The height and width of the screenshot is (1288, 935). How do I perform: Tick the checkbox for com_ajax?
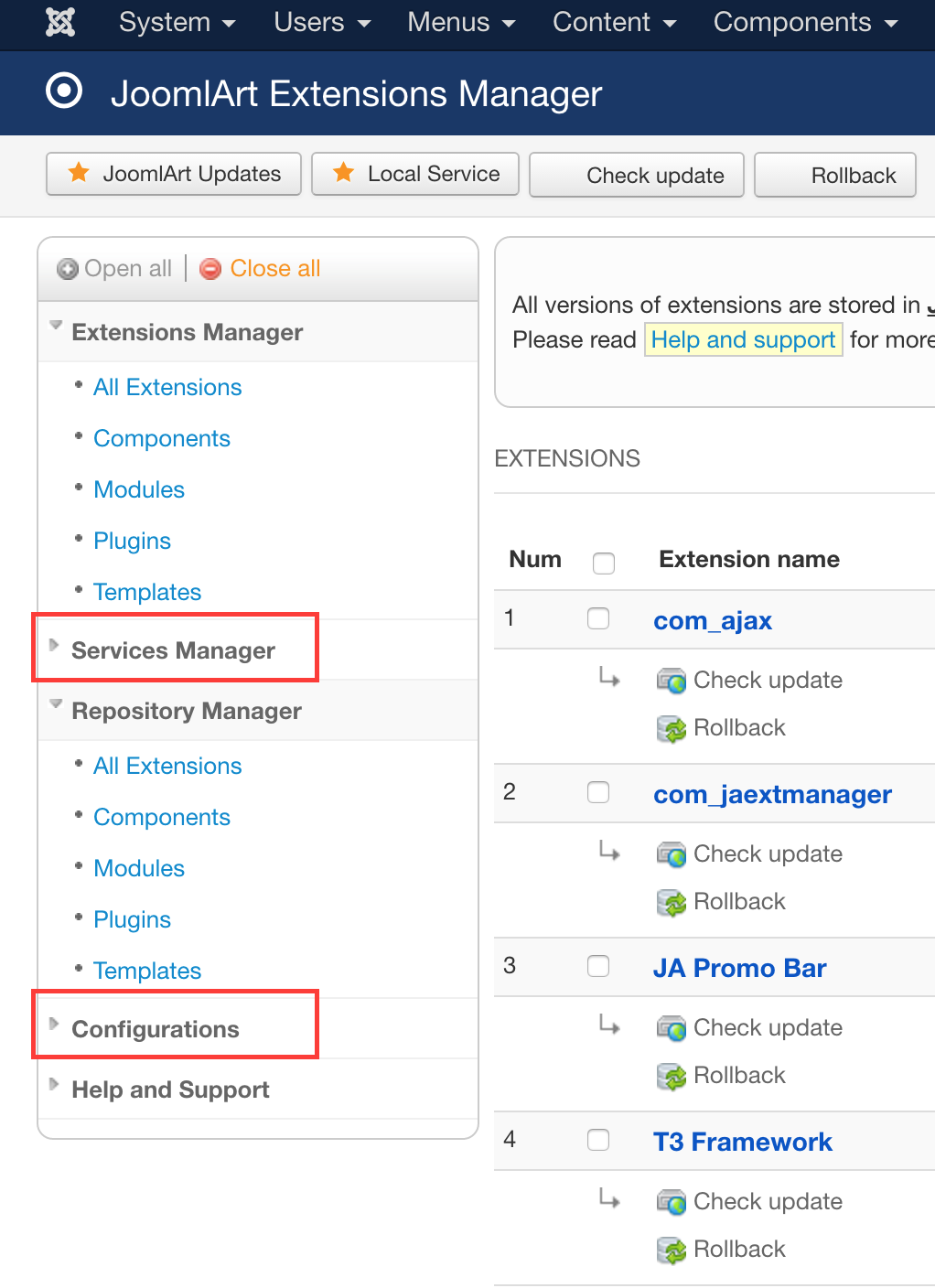tap(598, 619)
